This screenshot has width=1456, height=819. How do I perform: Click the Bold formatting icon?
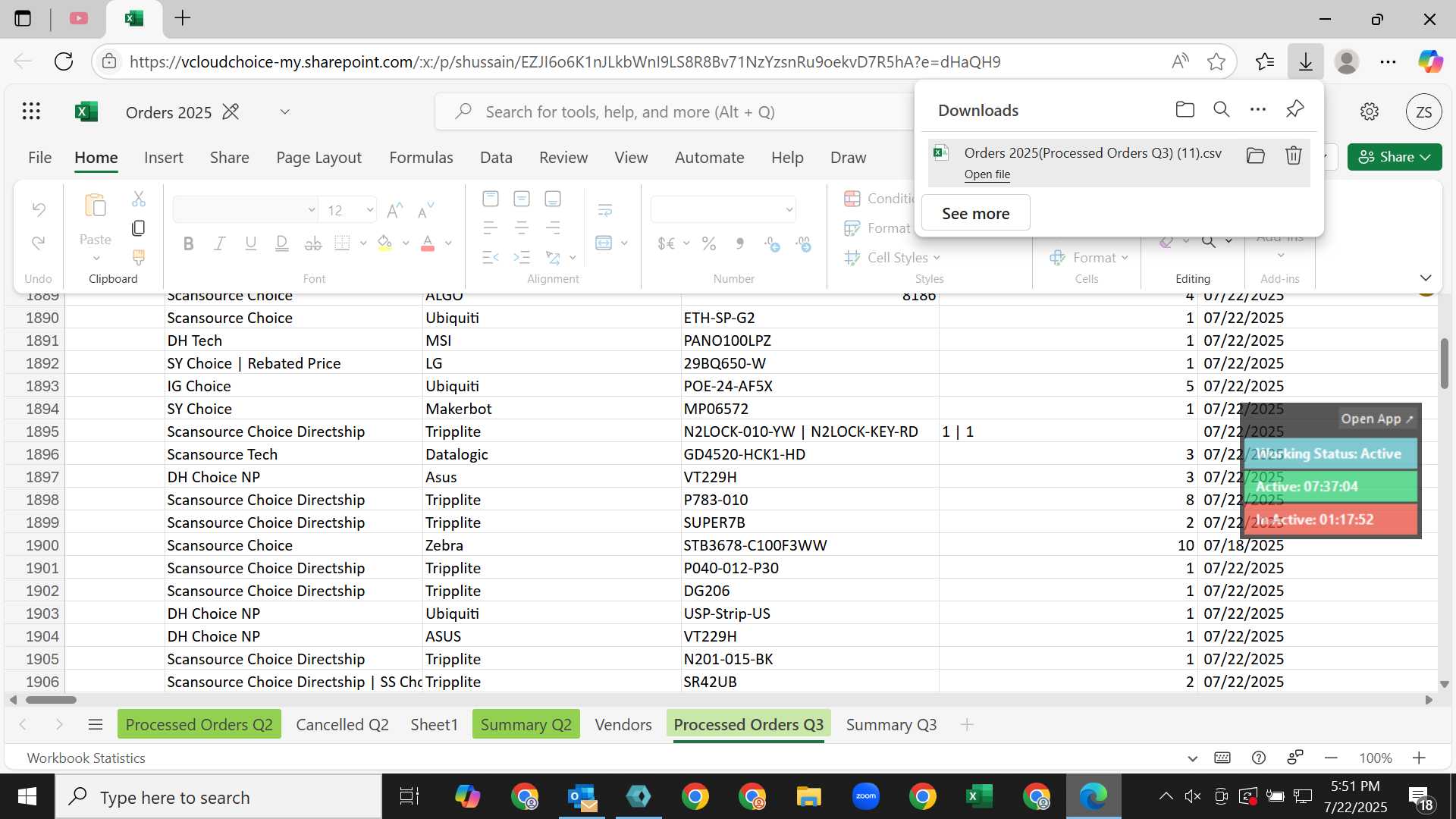[x=189, y=243]
